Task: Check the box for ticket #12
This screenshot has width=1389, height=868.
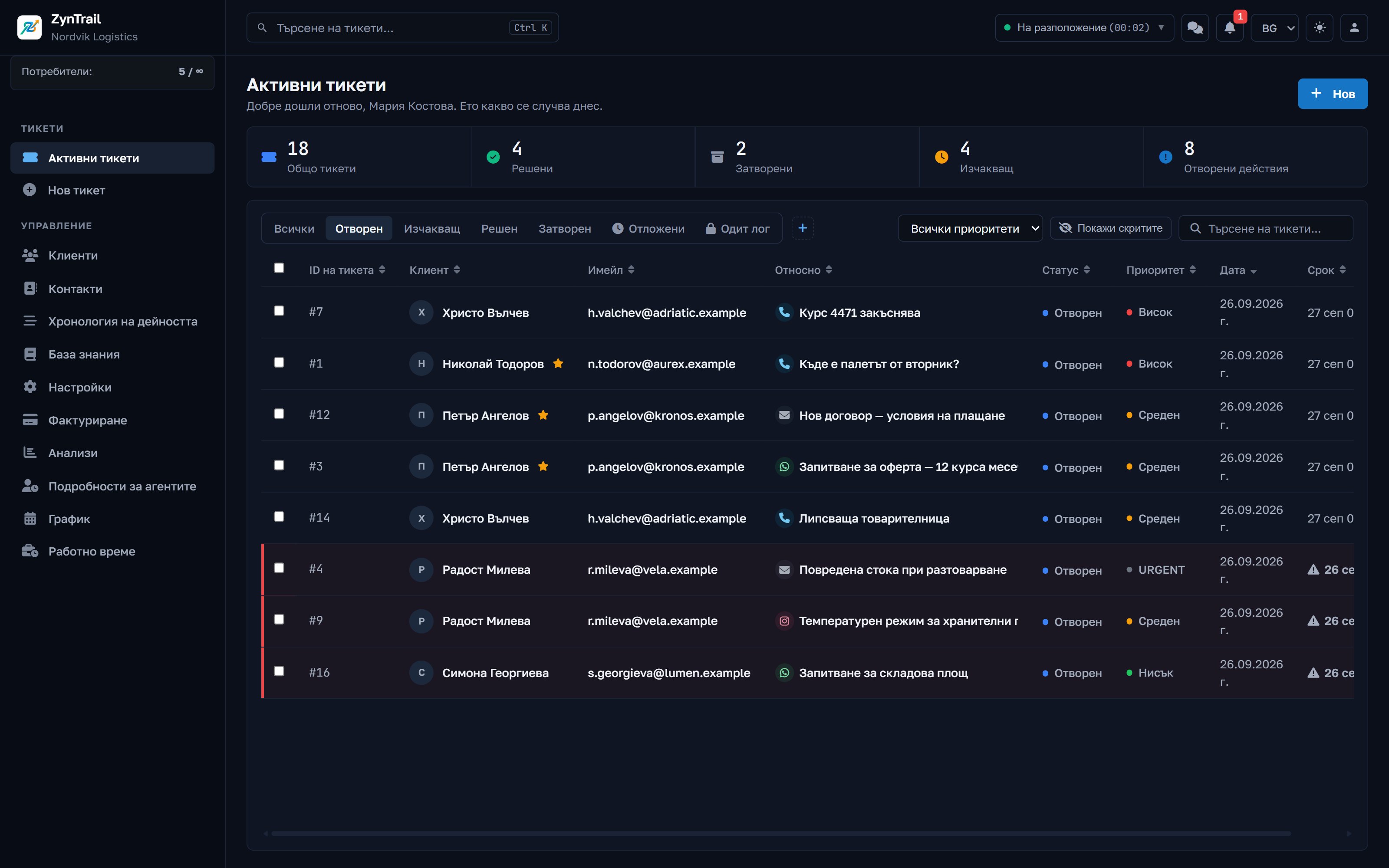Action: pyautogui.click(x=279, y=413)
